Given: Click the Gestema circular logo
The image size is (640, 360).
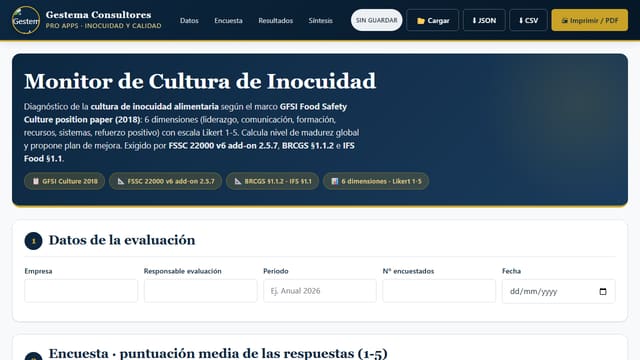Looking at the screenshot, I should click(26, 20).
